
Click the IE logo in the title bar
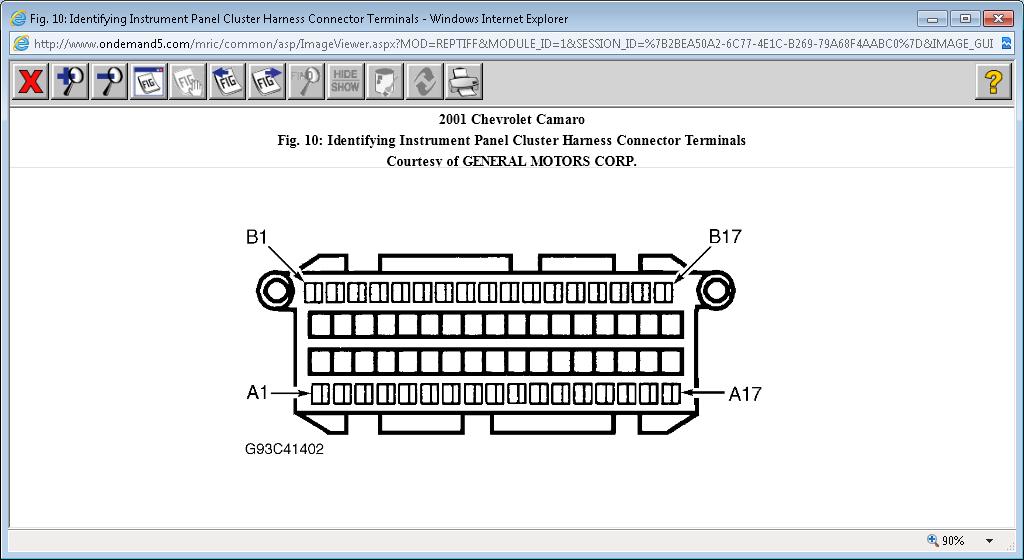coord(18,18)
